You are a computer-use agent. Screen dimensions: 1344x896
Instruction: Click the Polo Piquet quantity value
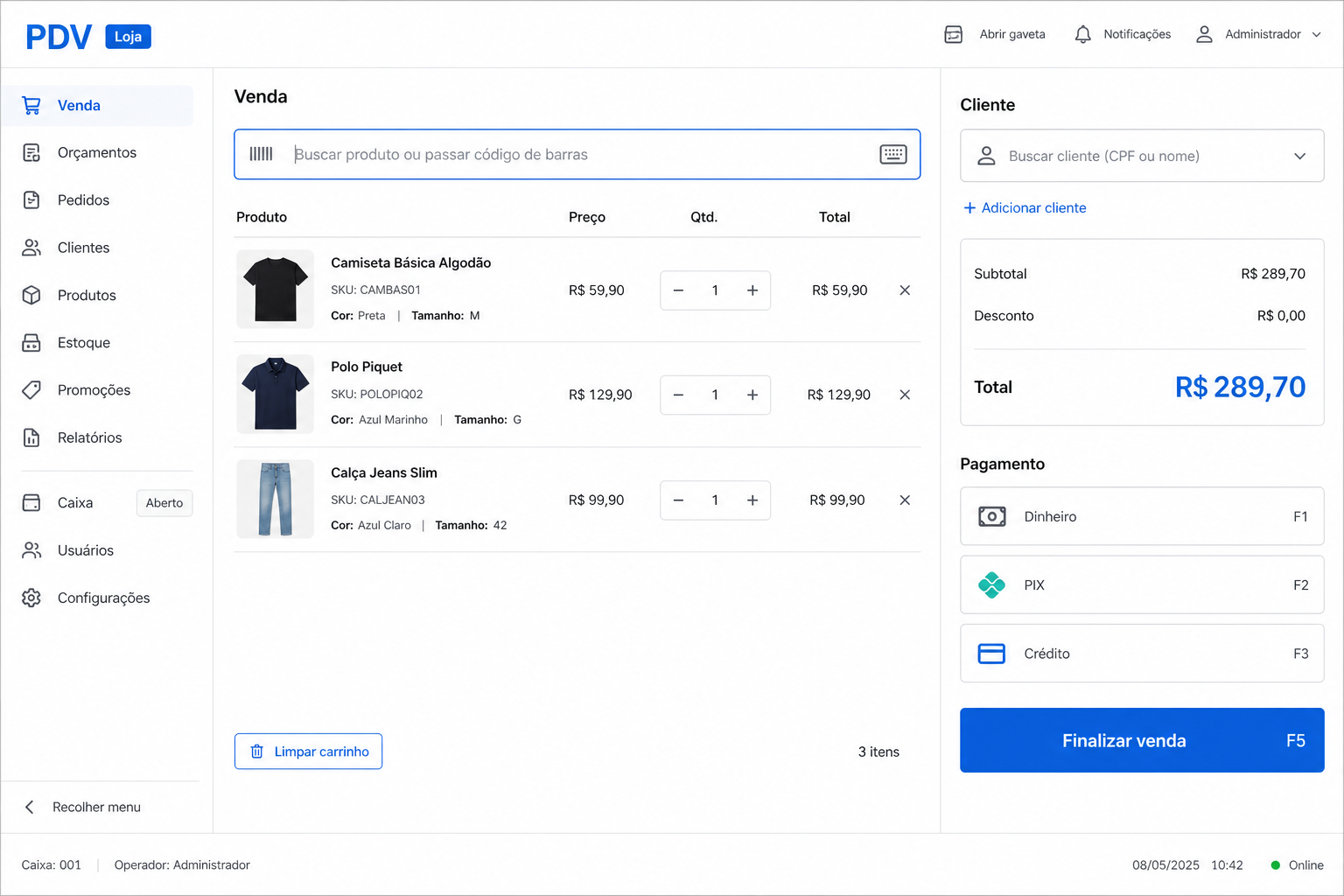click(x=715, y=395)
